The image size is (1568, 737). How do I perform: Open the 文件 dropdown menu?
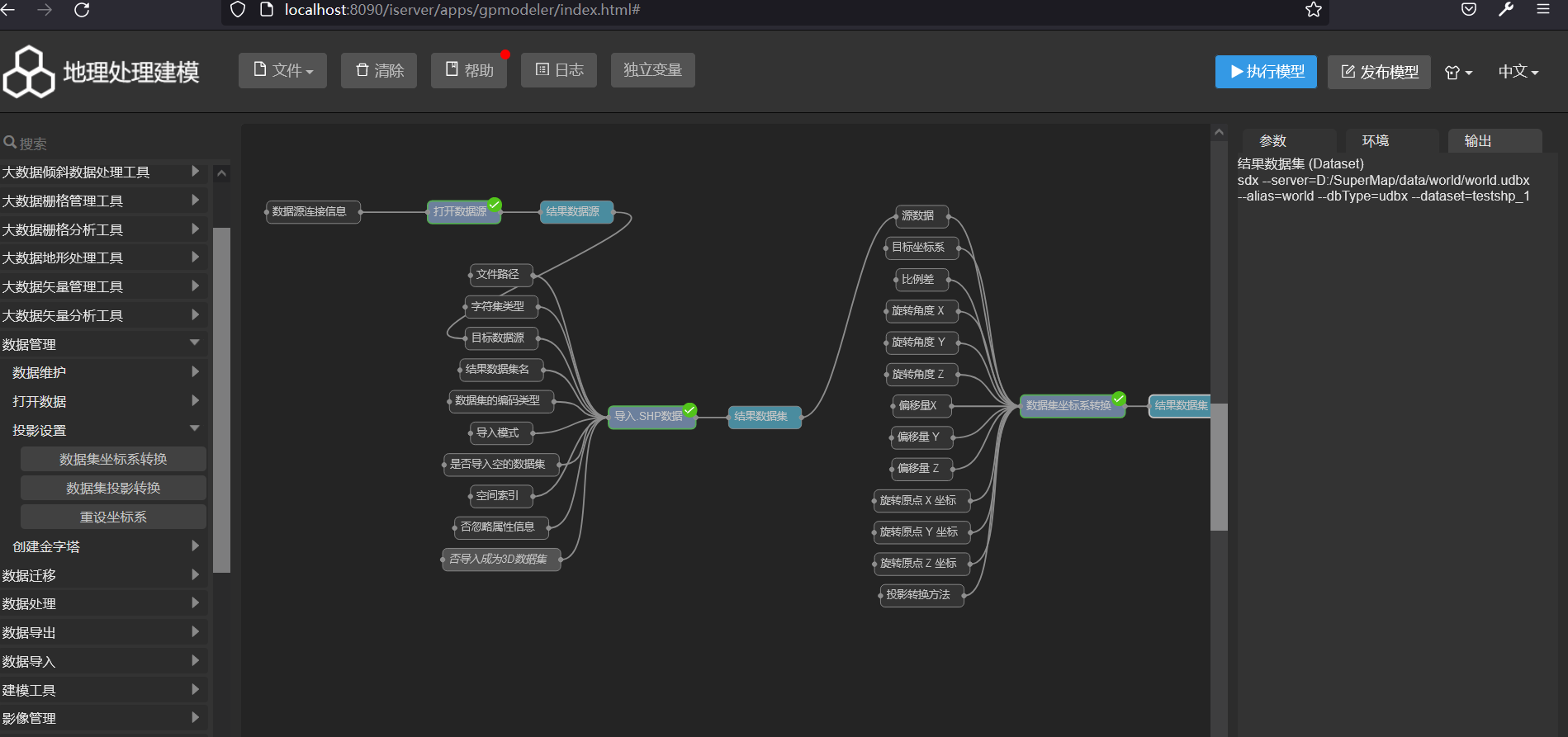[x=282, y=71]
